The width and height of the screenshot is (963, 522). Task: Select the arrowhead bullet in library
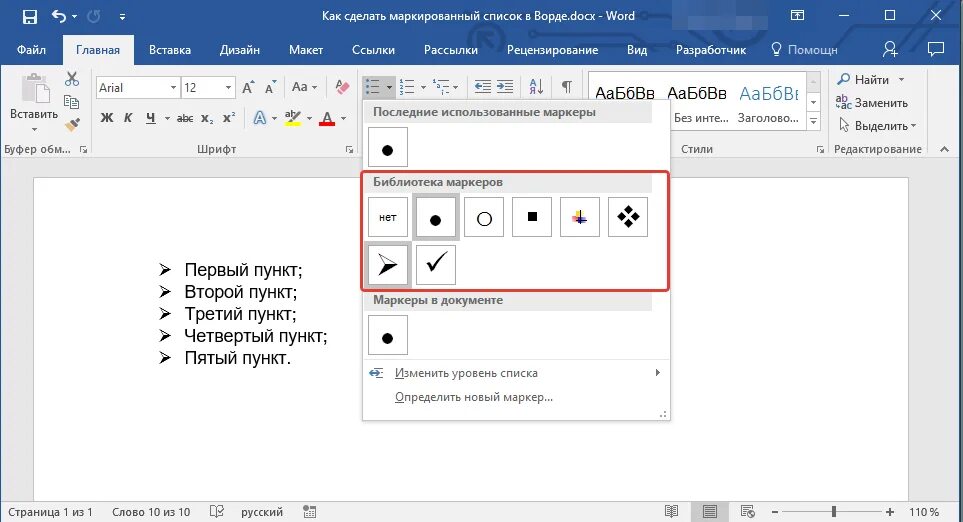coord(388,265)
